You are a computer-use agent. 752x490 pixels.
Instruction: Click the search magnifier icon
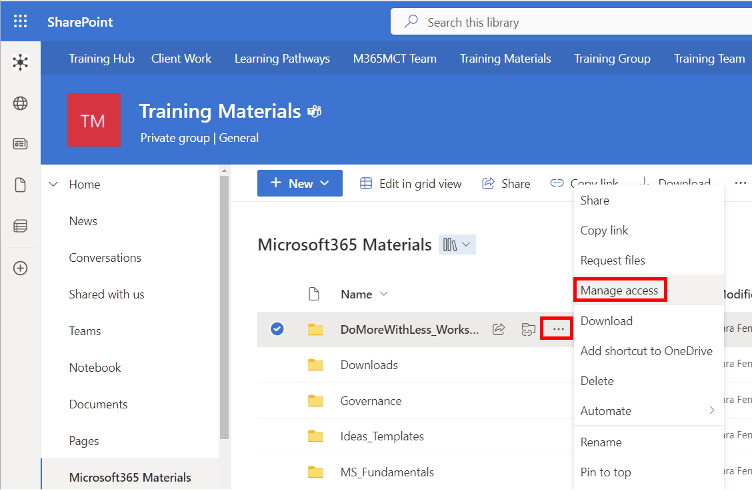(x=411, y=22)
